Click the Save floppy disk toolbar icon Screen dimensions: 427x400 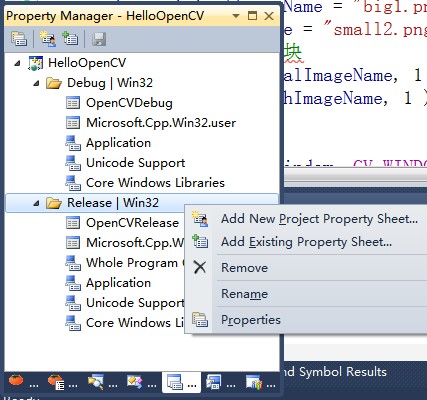pos(99,39)
